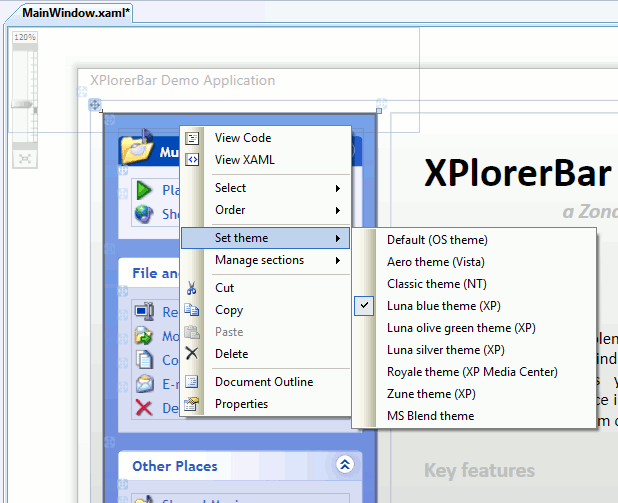Open the Set theme submenu
Screen dimensions: 618x503
pos(265,238)
